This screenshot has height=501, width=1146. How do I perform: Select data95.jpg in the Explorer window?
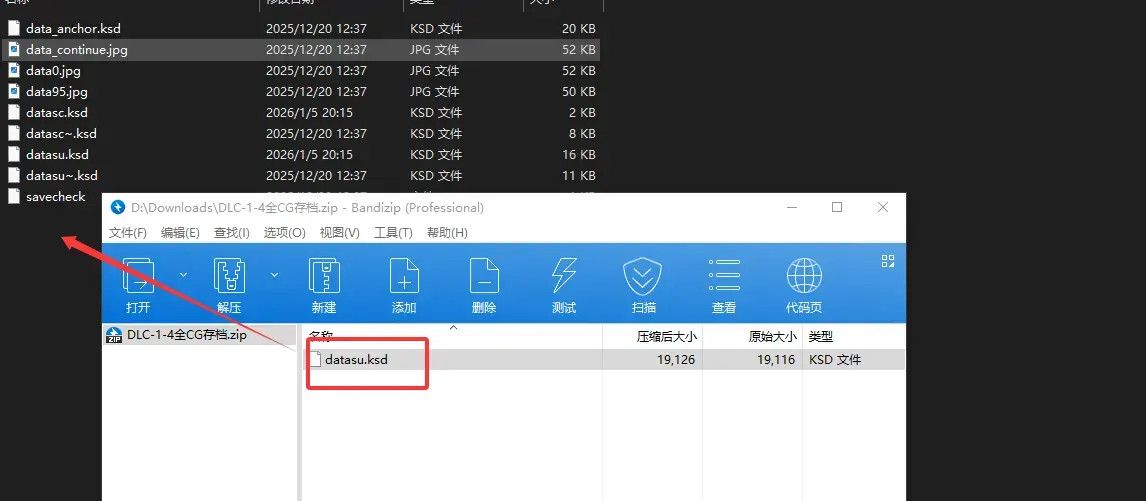pyautogui.click(x=57, y=91)
